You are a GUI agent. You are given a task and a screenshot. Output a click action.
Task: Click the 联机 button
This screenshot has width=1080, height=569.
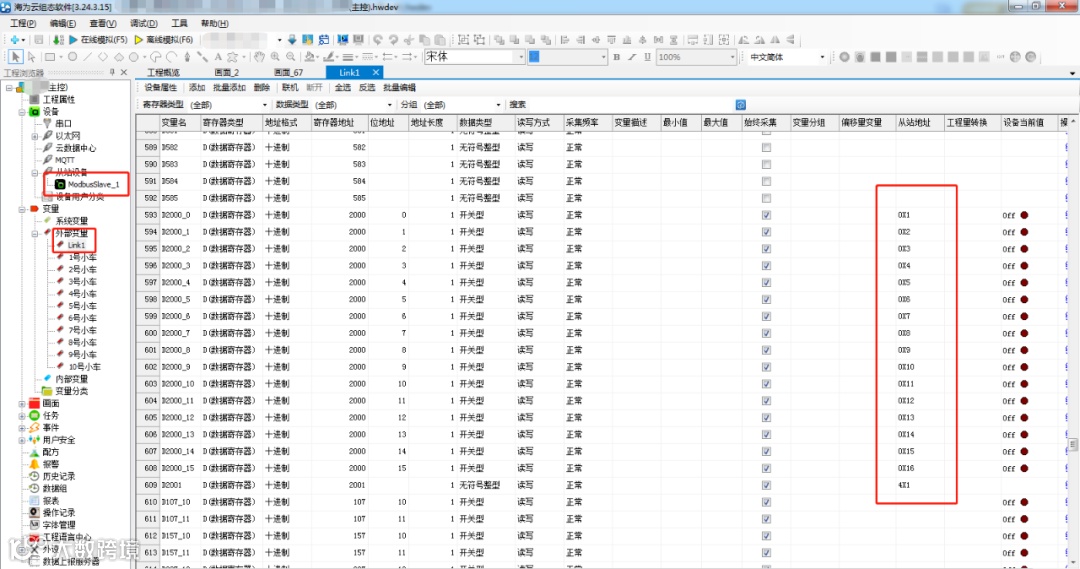pyautogui.click(x=290, y=87)
